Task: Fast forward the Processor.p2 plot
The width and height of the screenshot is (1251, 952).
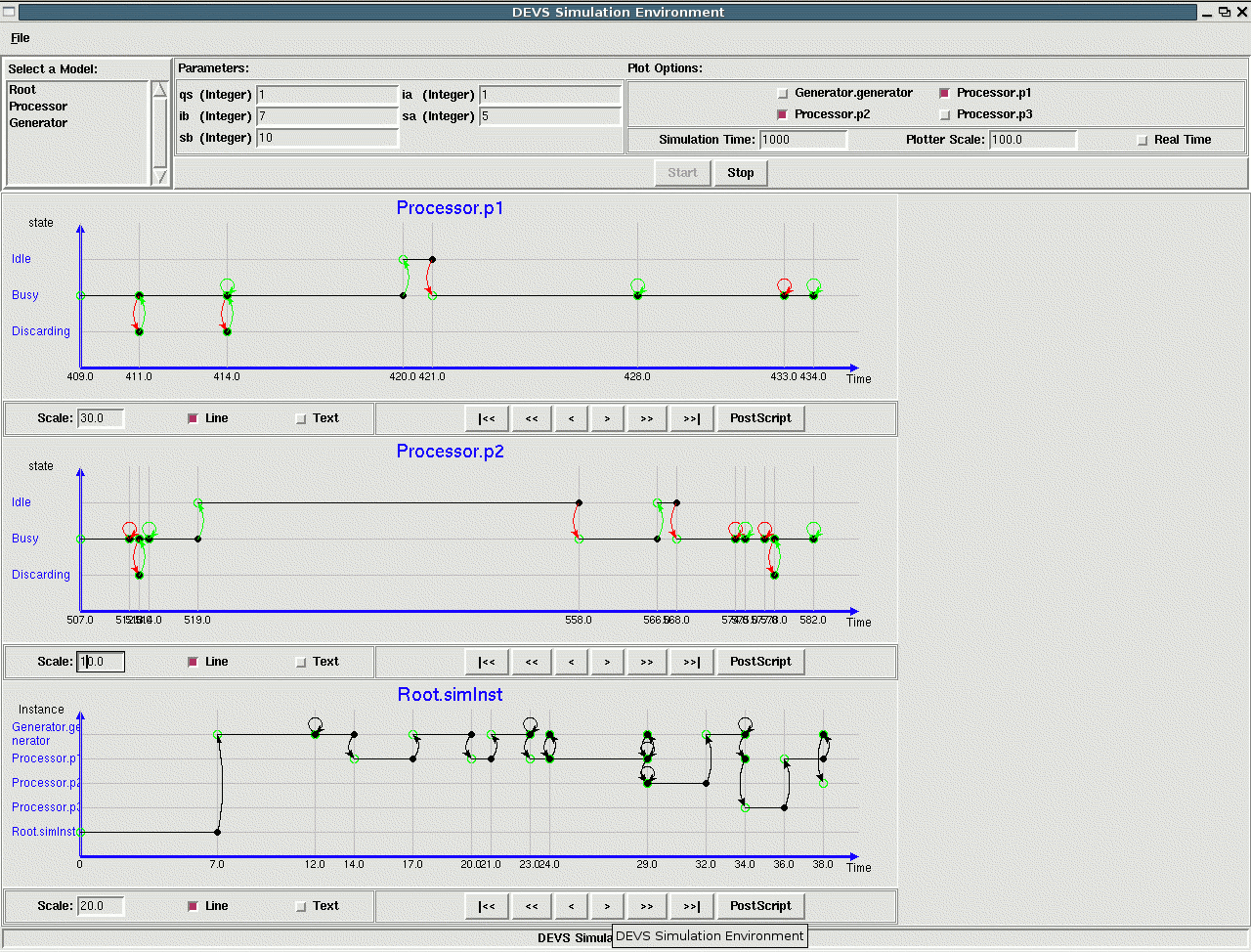Action: (x=647, y=662)
